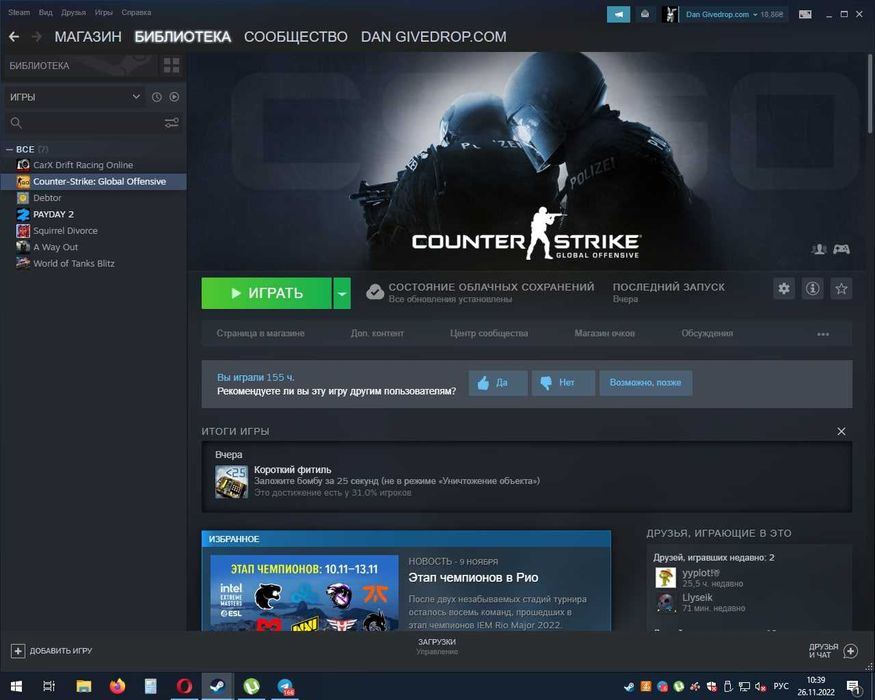Open Opera browser from taskbar
This screenshot has height=700, width=875.
[184, 686]
